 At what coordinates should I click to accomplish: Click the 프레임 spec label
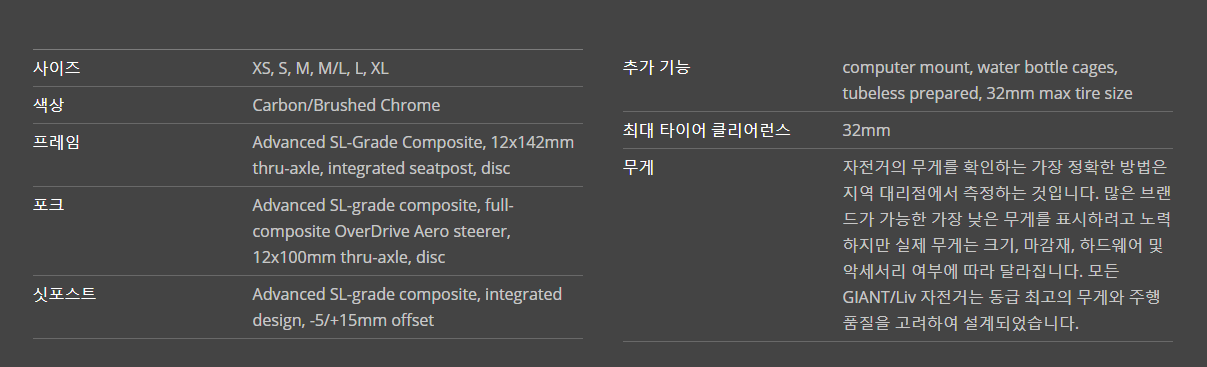57,142
